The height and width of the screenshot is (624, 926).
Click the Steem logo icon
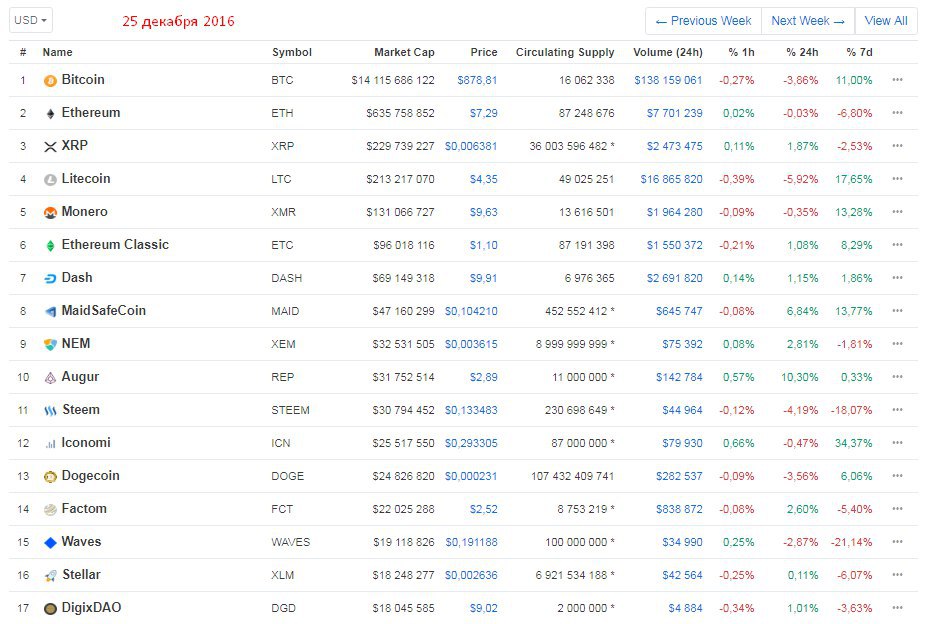click(x=50, y=410)
